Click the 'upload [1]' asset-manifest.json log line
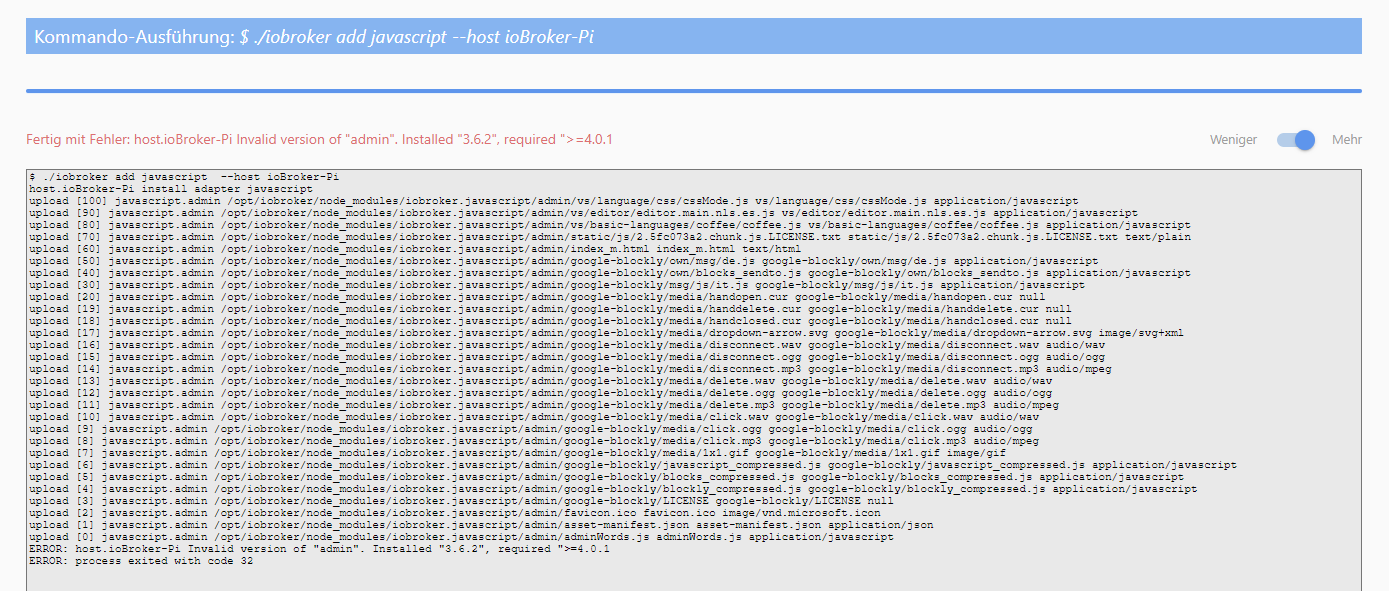This screenshot has width=1389, height=591. tap(481, 524)
